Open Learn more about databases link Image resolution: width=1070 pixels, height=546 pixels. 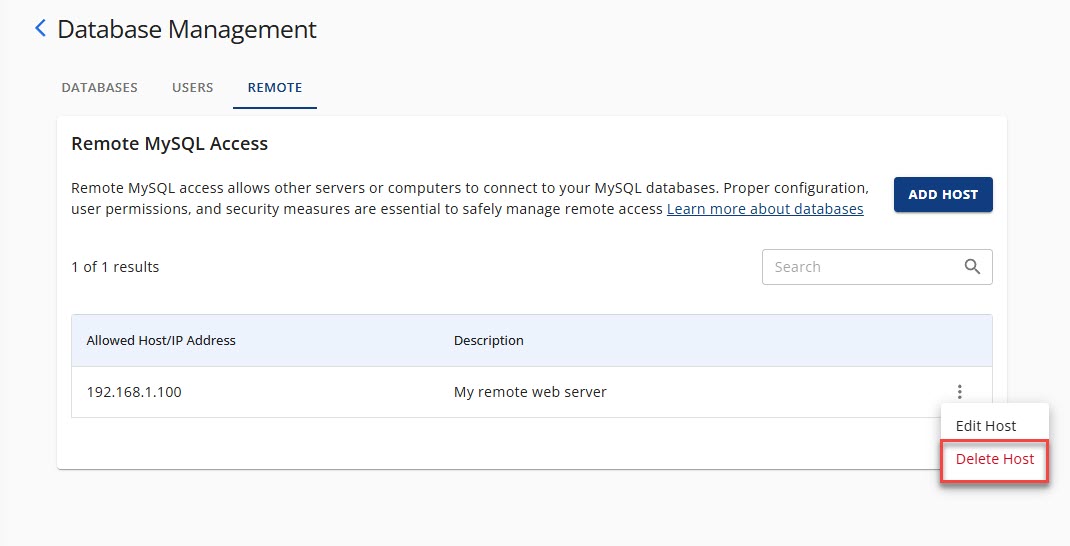click(765, 209)
